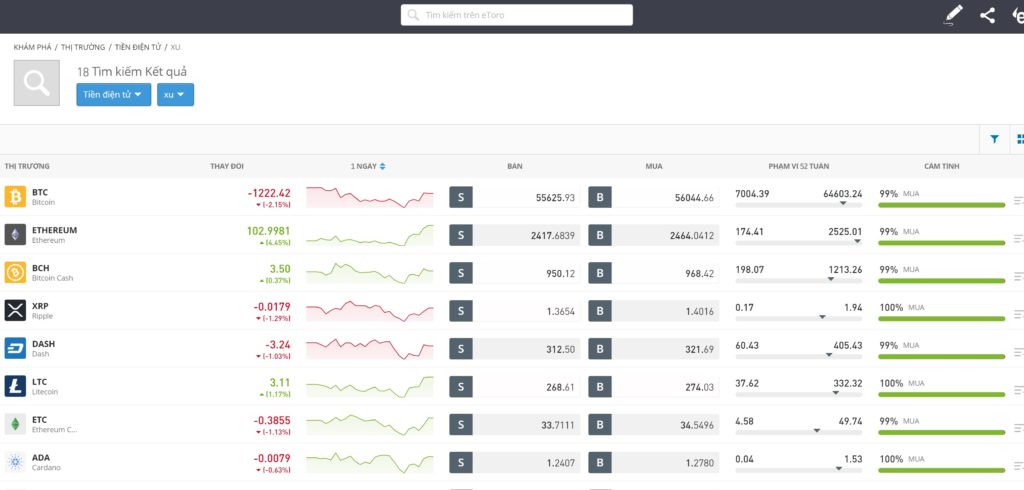Click BTC sentiment green bar
1024x490 pixels.
point(942,205)
